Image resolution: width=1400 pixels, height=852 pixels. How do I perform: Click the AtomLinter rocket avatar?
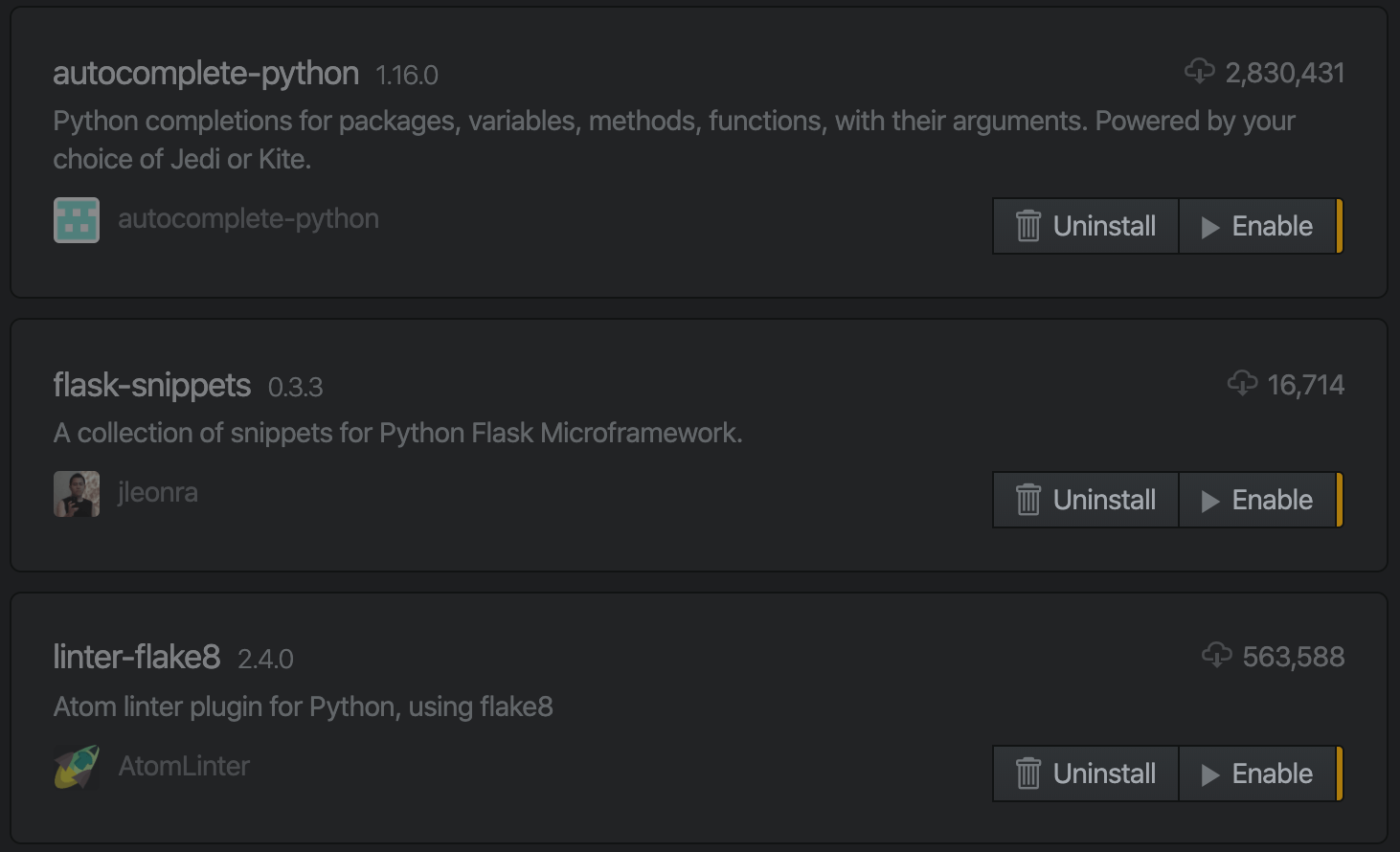point(77,767)
